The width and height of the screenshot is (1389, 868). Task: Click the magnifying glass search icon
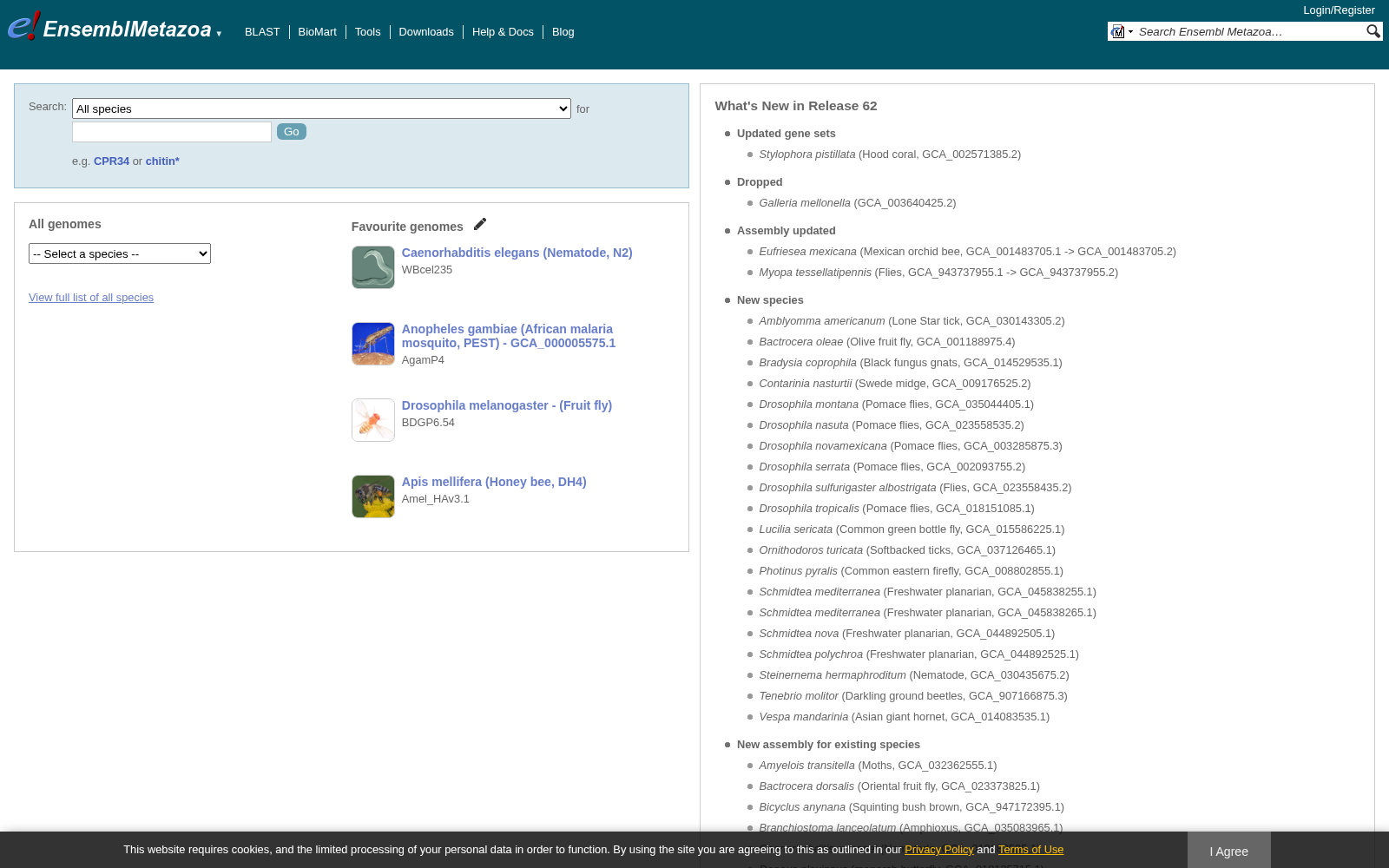[x=1373, y=31]
